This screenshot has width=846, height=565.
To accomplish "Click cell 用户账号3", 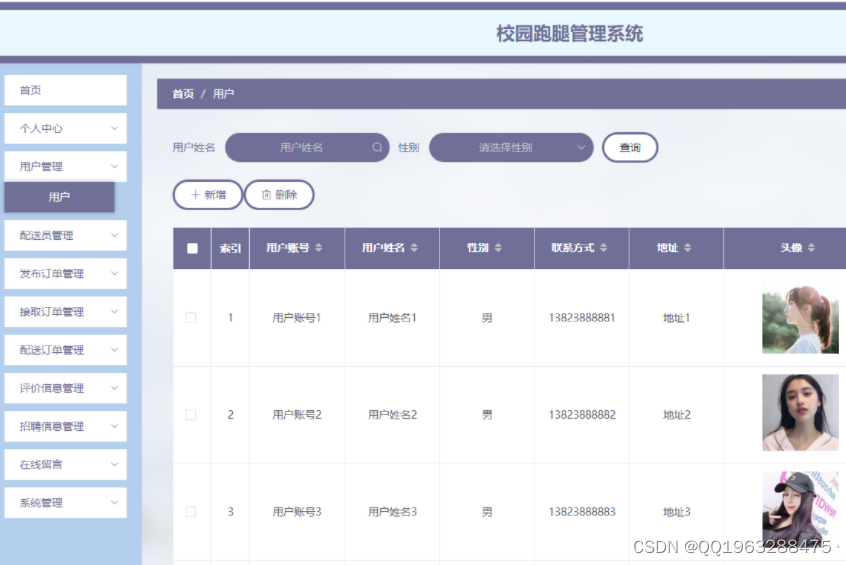I will click(297, 512).
